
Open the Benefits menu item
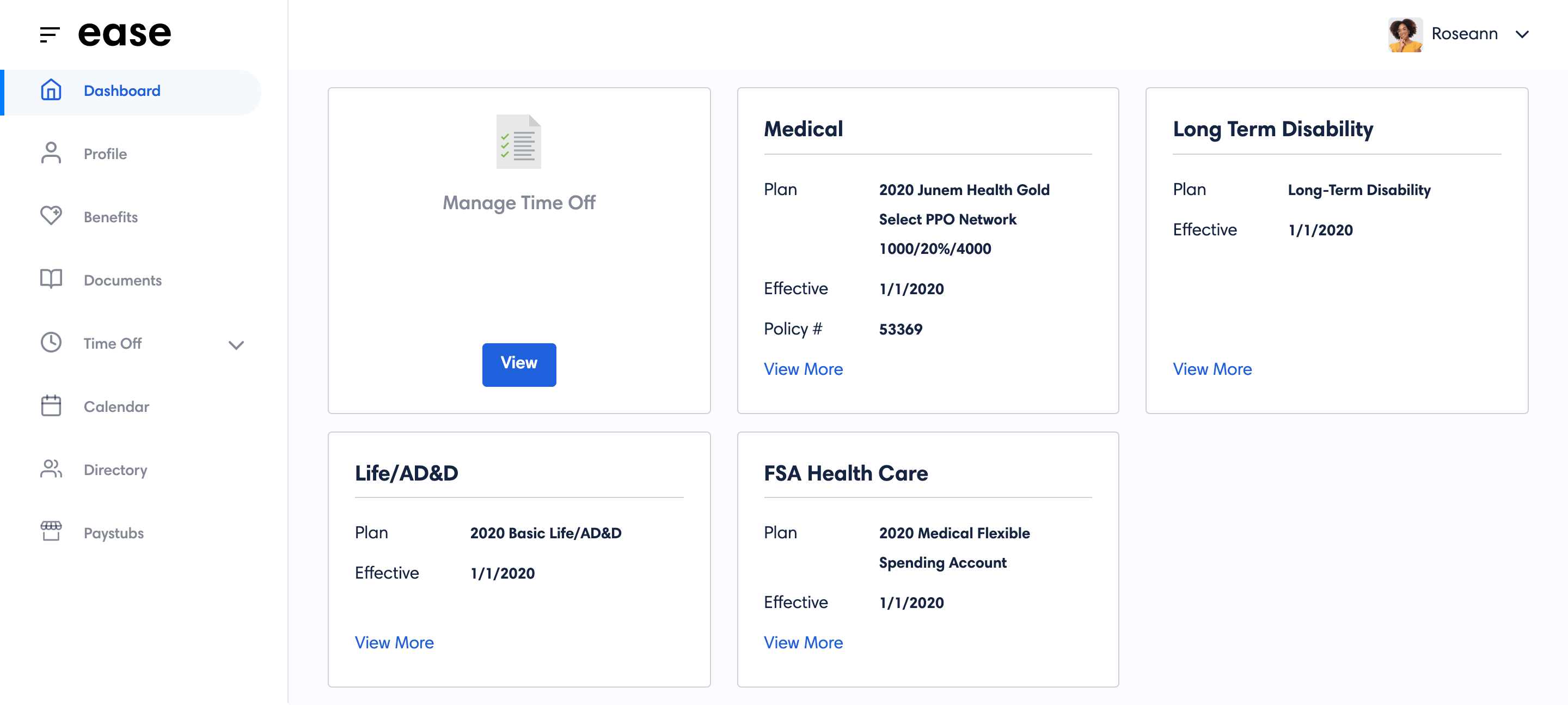point(111,217)
